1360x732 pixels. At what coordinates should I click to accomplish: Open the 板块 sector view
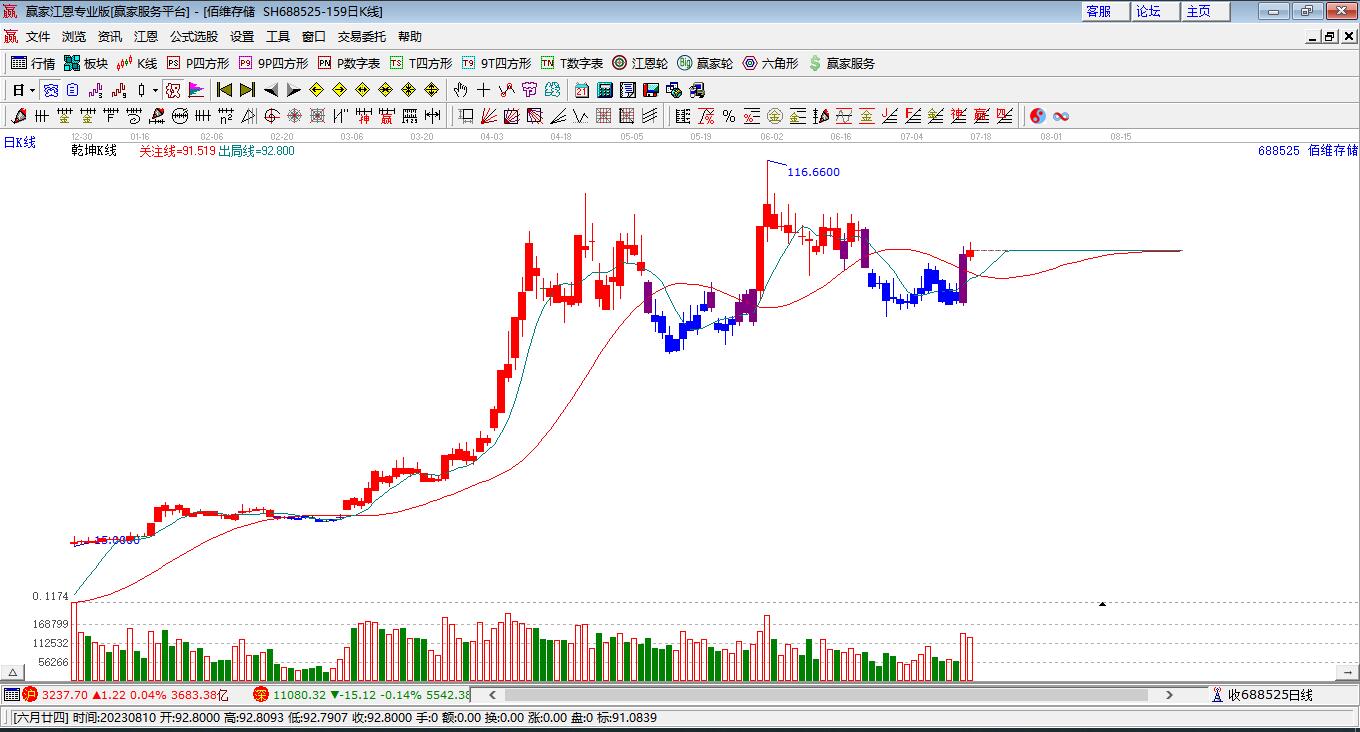(86, 63)
